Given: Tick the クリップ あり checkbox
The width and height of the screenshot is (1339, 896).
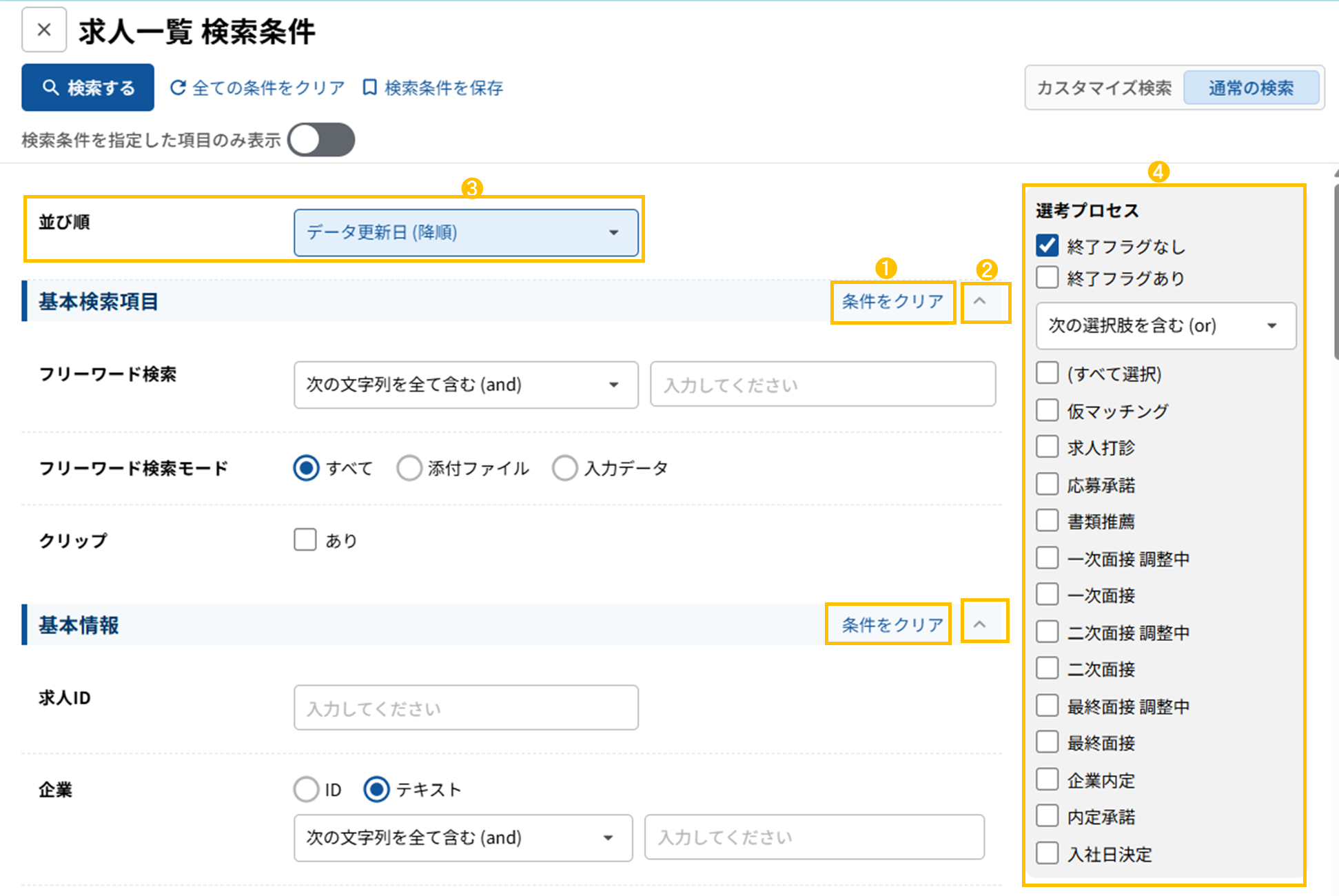Looking at the screenshot, I should pos(305,540).
